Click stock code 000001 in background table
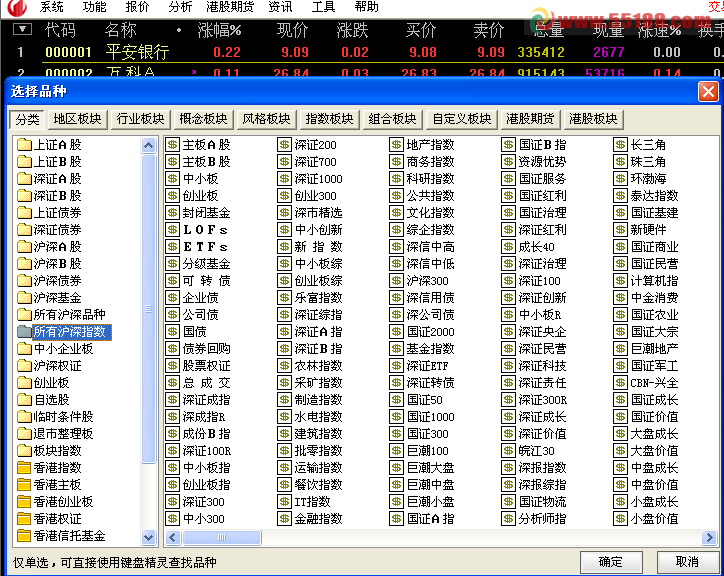 (68, 52)
